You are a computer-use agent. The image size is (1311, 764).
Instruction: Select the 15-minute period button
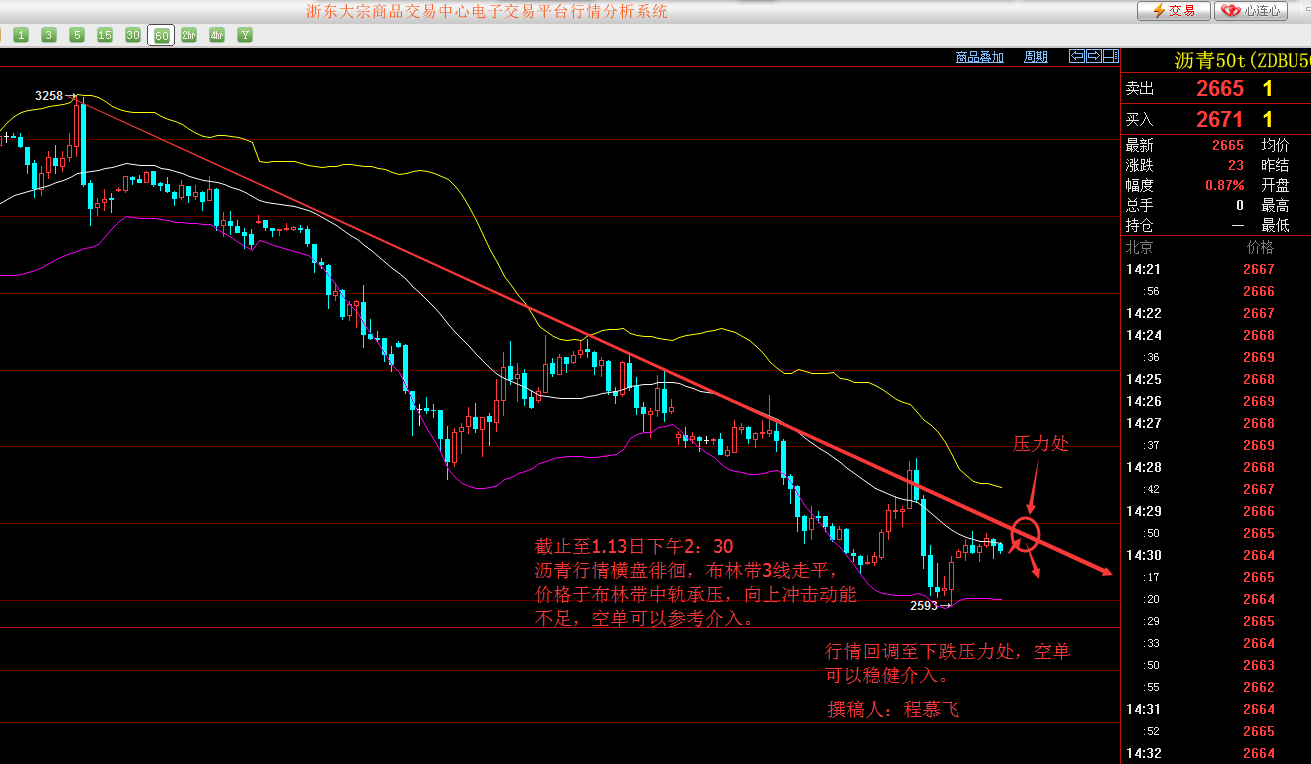point(105,35)
